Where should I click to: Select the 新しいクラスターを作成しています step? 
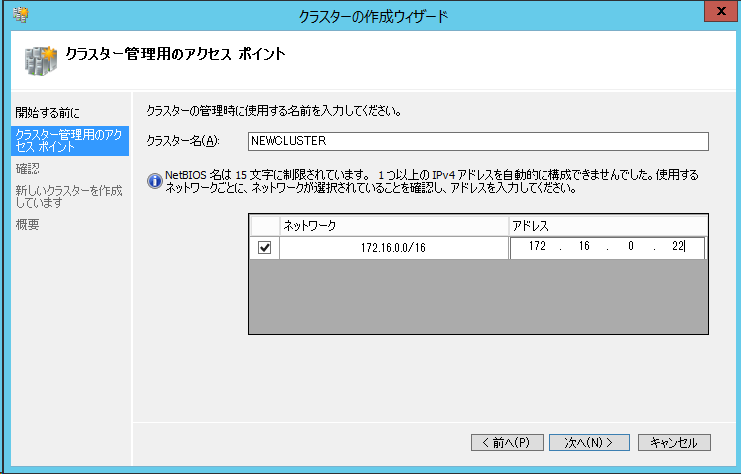pyautogui.click(x=68, y=196)
